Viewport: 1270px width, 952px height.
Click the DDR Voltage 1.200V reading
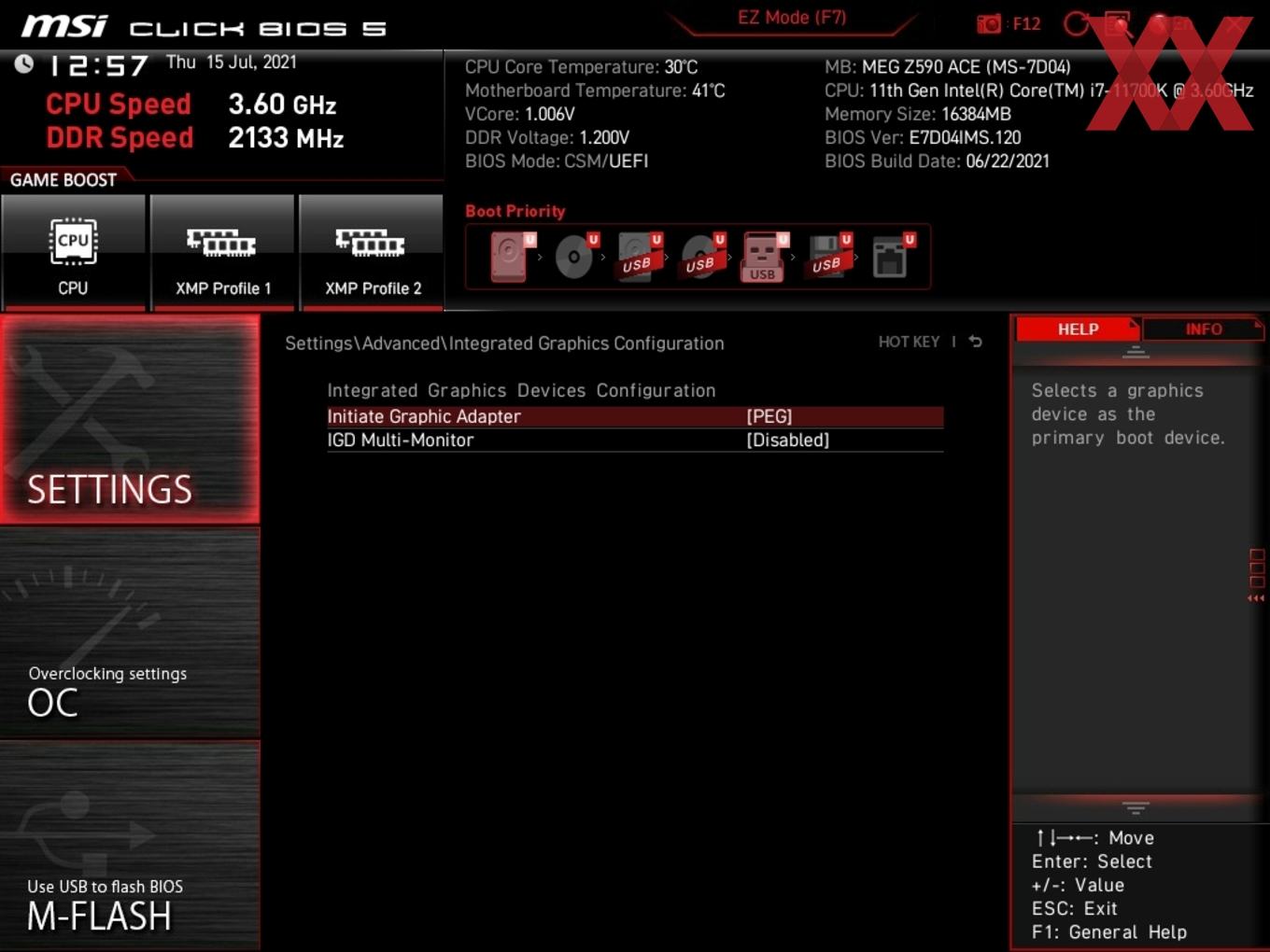tap(547, 137)
